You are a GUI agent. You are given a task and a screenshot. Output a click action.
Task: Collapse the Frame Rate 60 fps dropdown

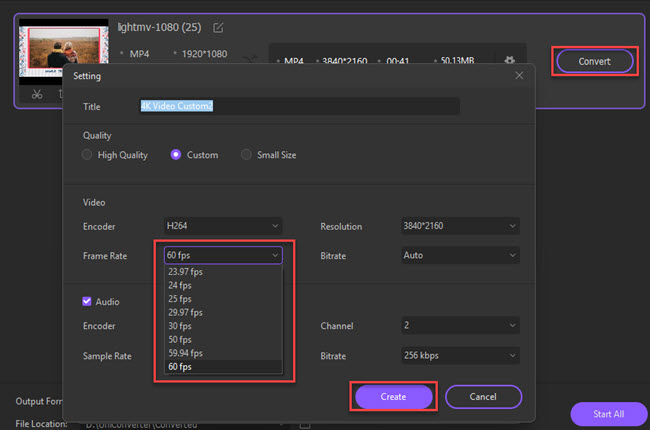(x=223, y=255)
